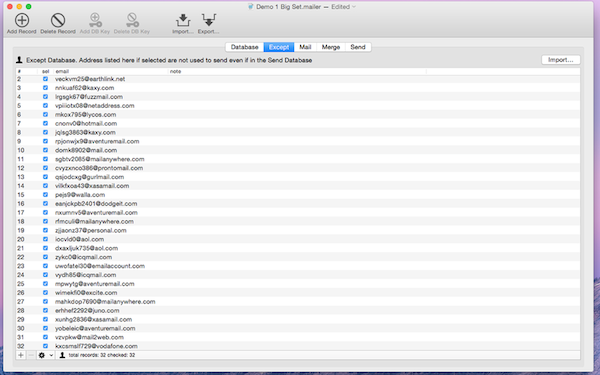Click the Delete Record toolbar icon

[x=58, y=20]
